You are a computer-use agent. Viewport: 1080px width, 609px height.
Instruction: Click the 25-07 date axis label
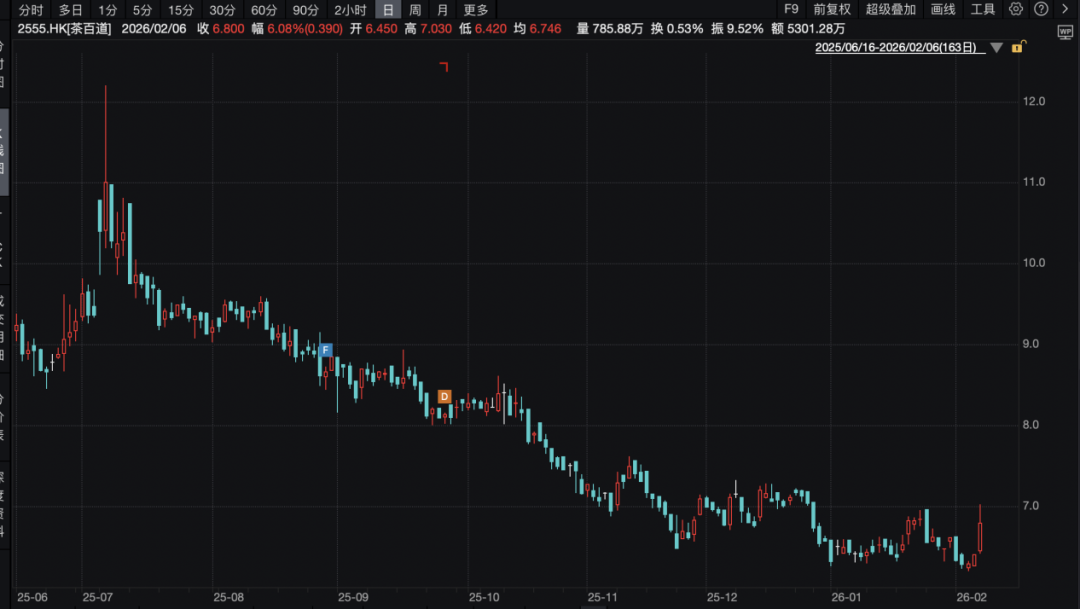tap(98, 597)
